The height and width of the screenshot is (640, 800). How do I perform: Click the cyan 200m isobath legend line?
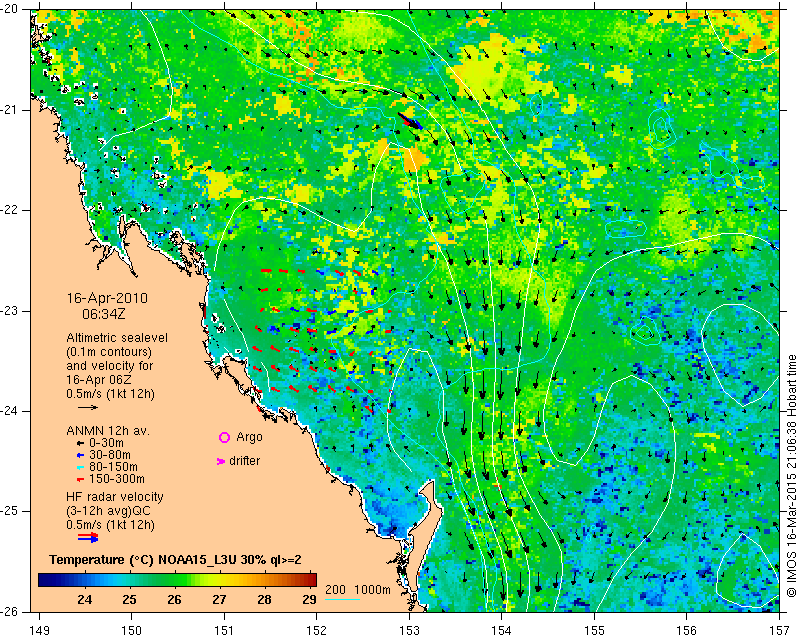(342, 599)
